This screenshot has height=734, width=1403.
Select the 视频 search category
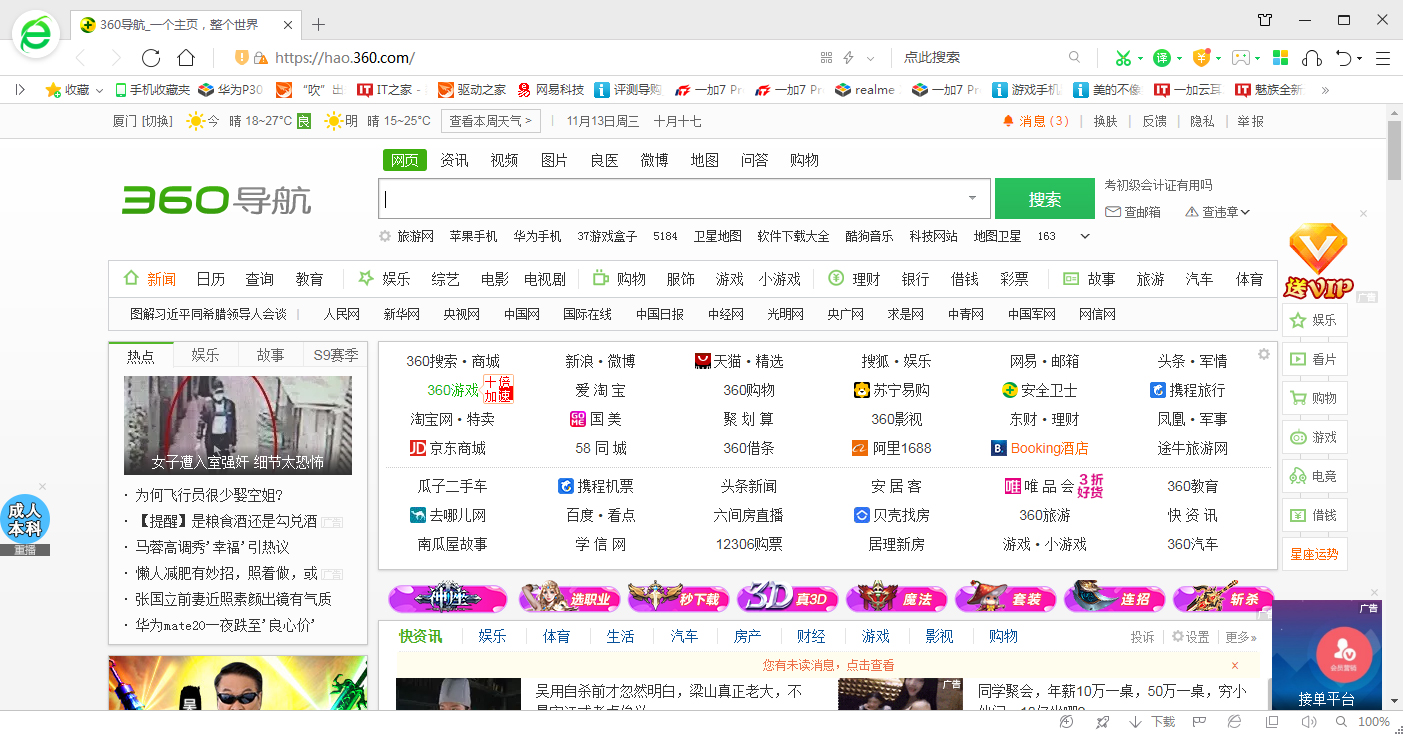click(504, 160)
